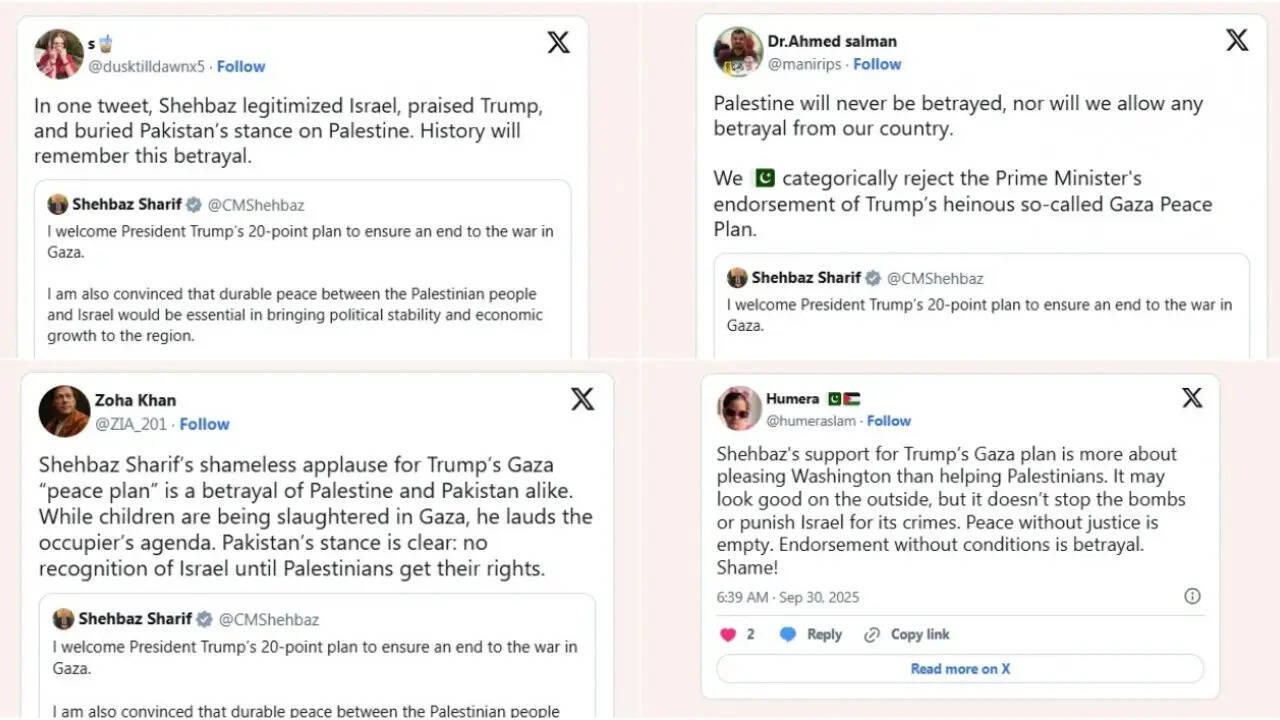Follow @humeraslam account
Image resolution: width=1280 pixels, height=720 pixels.
[x=889, y=421]
